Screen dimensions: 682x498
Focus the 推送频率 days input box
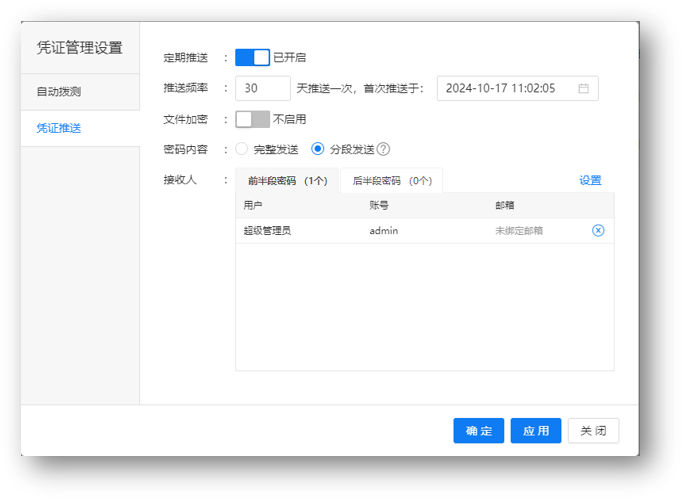[x=263, y=88]
